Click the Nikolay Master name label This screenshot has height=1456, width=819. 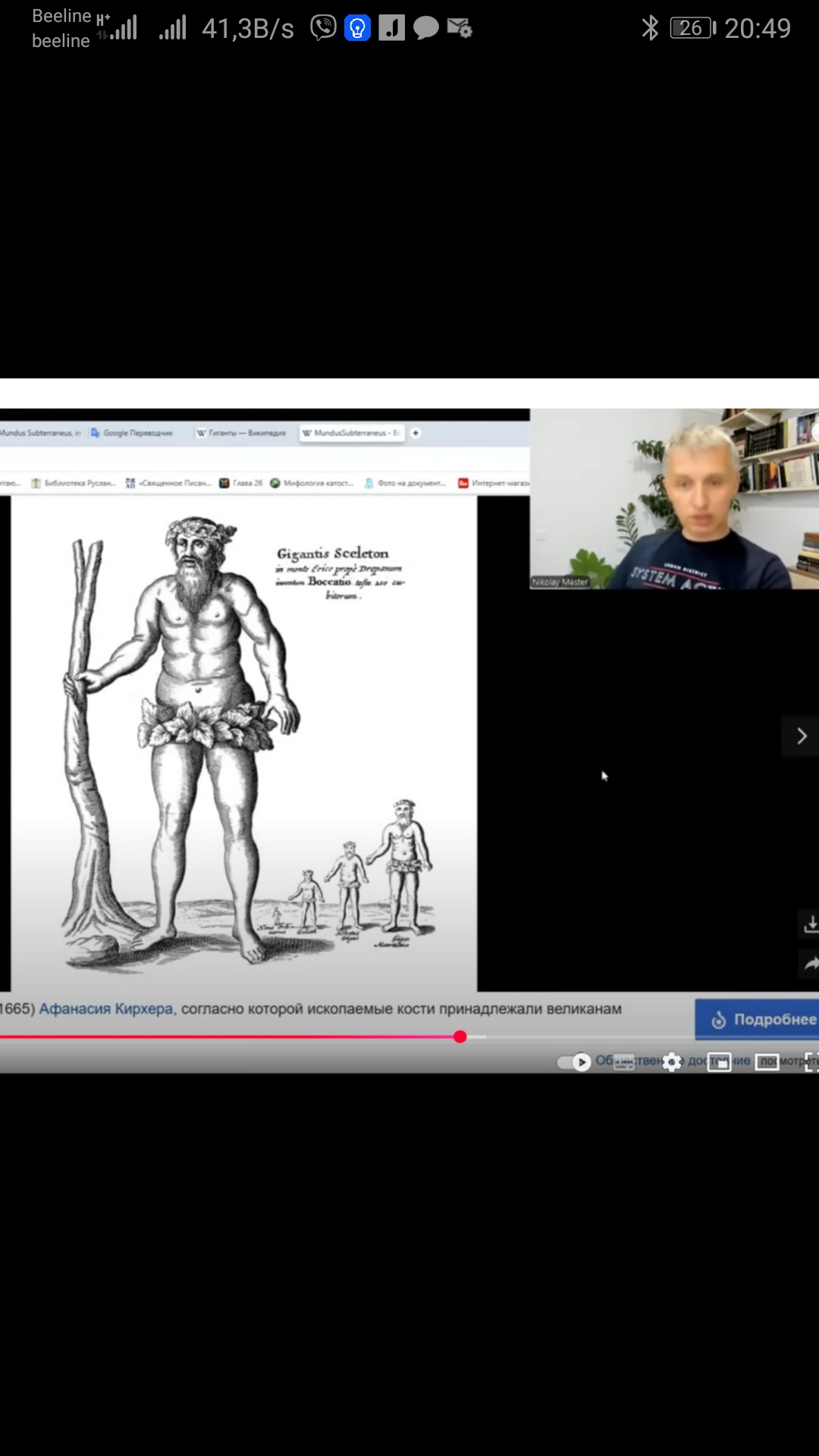point(560,582)
